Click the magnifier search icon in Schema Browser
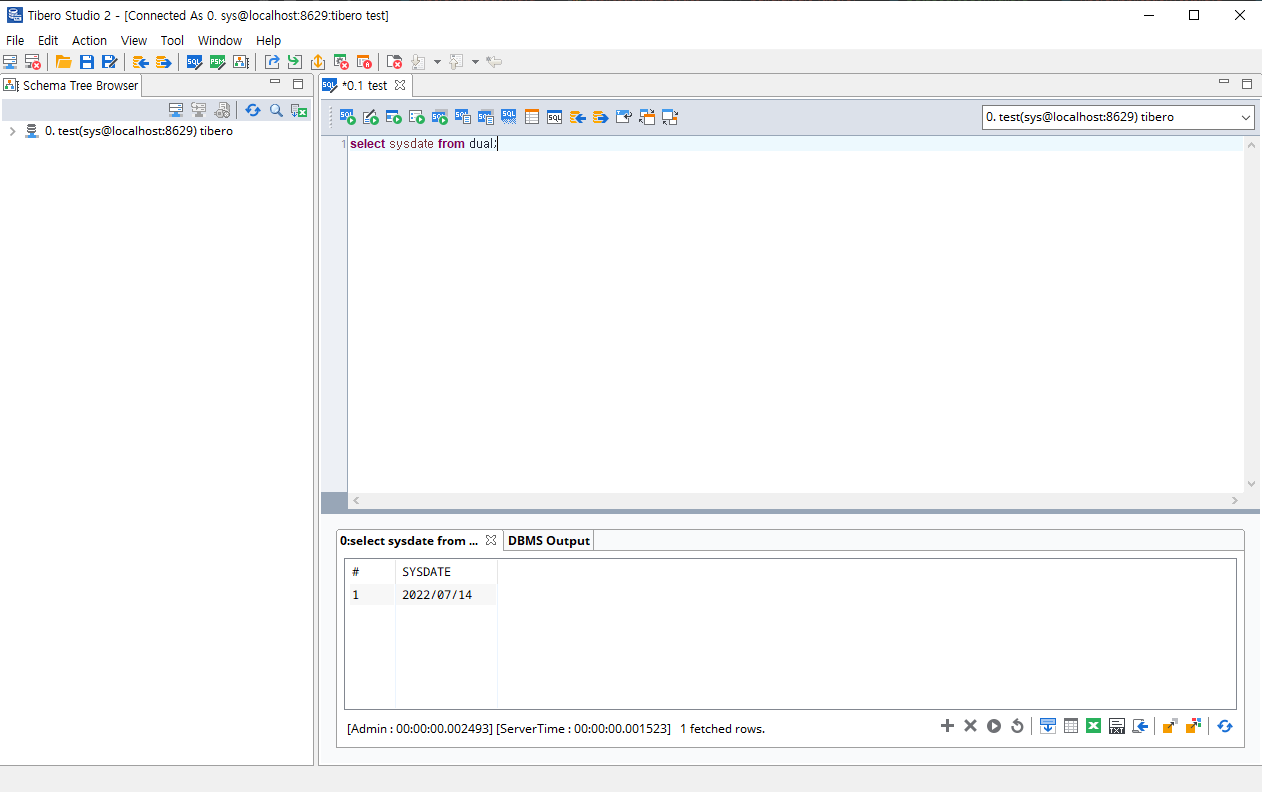This screenshot has height=792, width=1262. click(x=276, y=110)
